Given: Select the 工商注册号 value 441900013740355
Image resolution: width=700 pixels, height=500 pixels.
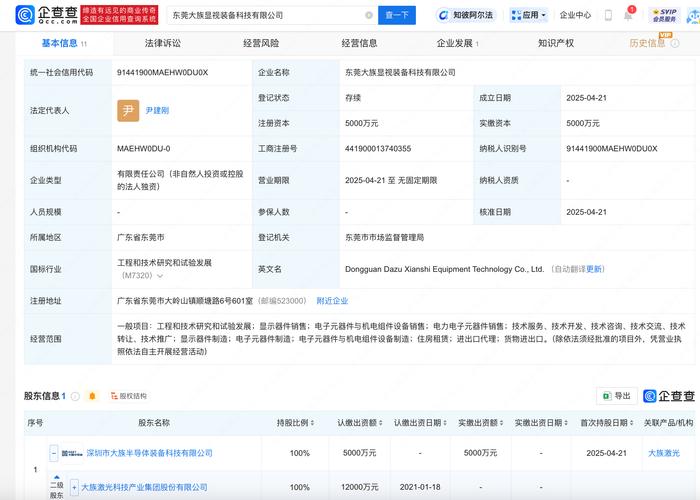Looking at the screenshot, I should point(378,149).
